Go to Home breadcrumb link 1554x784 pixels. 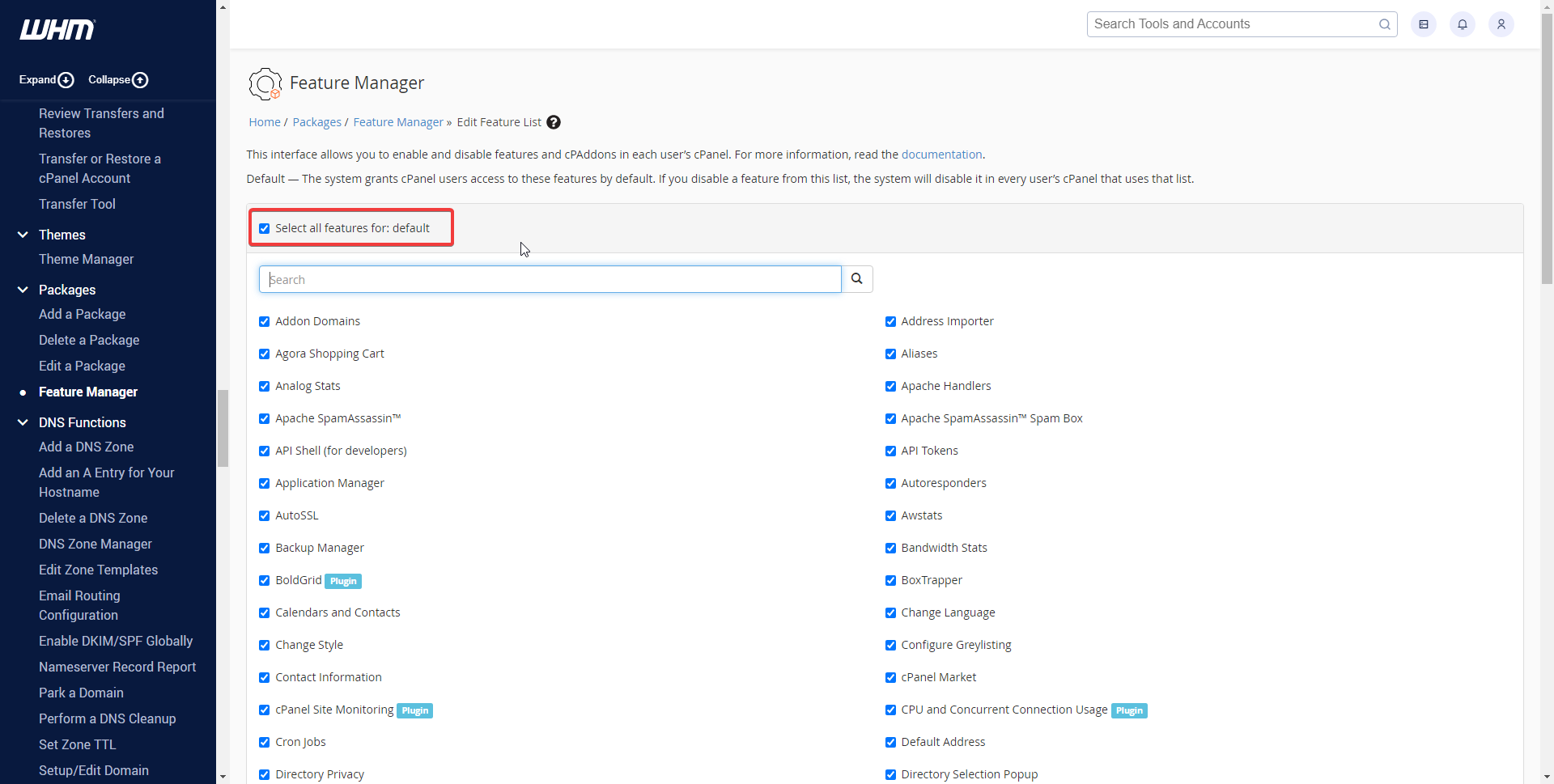[x=265, y=122]
